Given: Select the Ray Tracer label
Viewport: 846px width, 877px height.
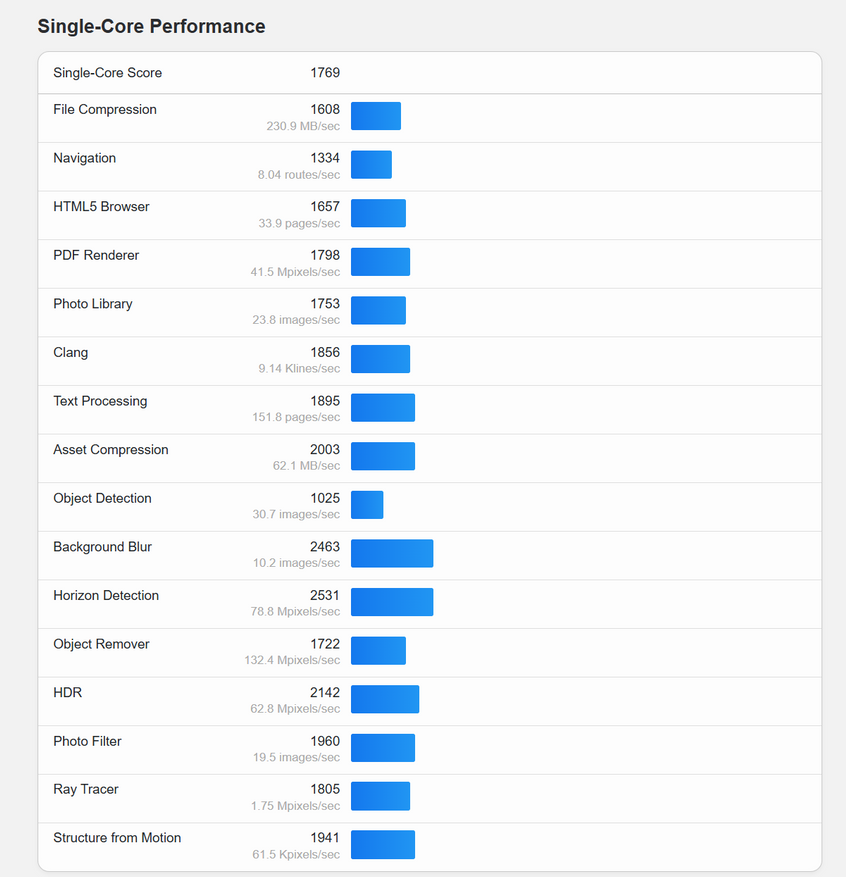Looking at the screenshot, I should 86,789.
